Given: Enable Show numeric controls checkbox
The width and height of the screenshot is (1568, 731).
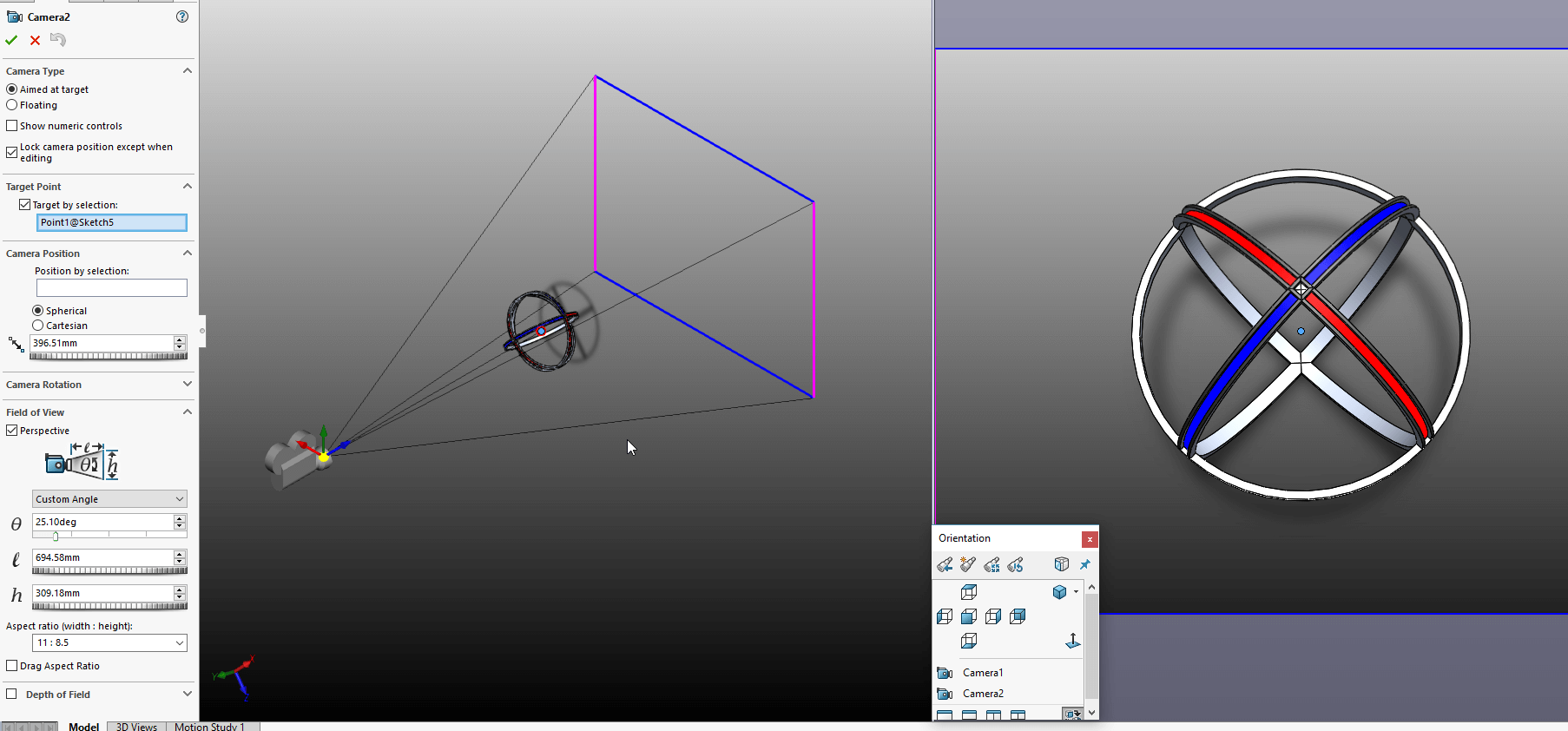Looking at the screenshot, I should pos(12,126).
